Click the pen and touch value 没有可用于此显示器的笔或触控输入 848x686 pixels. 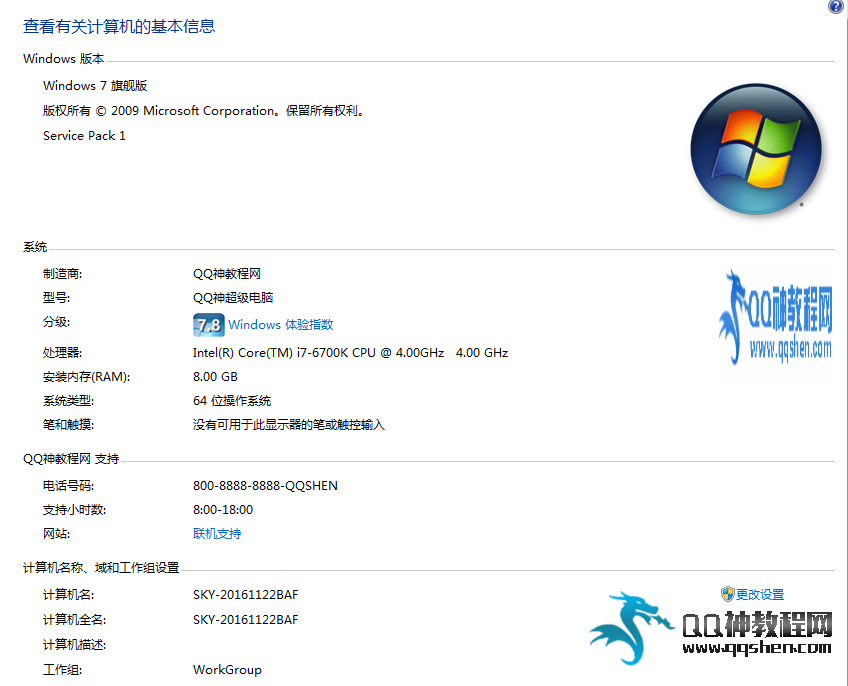(x=289, y=425)
